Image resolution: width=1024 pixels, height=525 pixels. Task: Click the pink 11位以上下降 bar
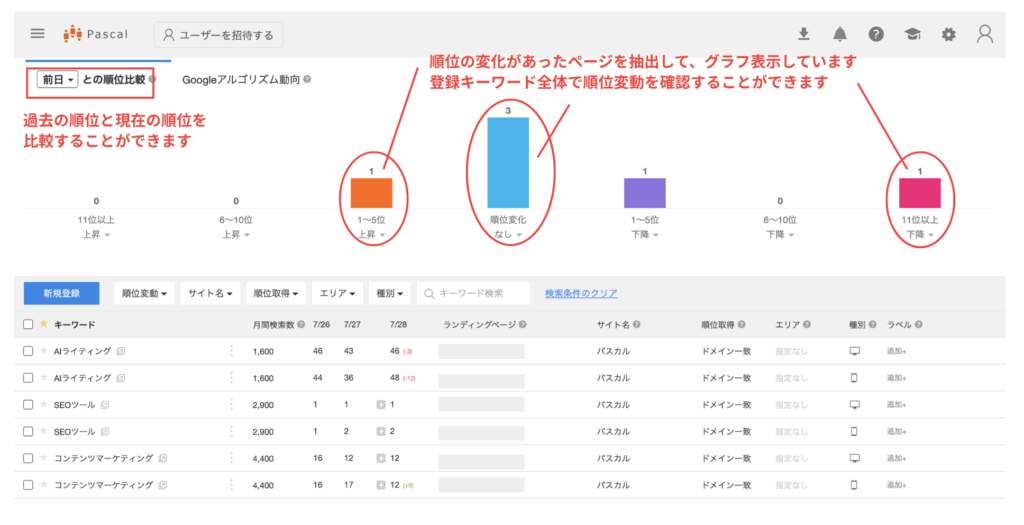(920, 193)
